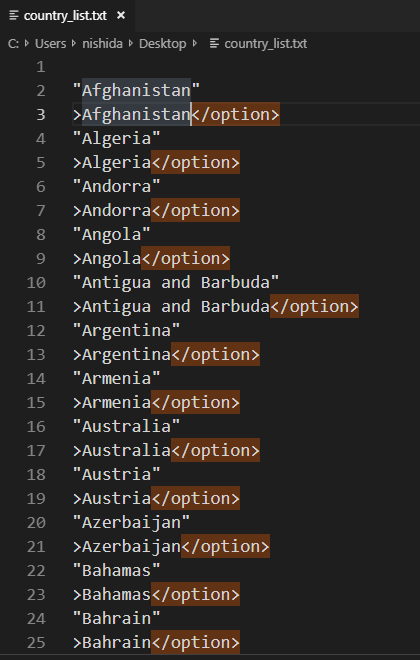Click the "Bahrain" text on line 24
The image size is (420, 660).
click(117, 619)
